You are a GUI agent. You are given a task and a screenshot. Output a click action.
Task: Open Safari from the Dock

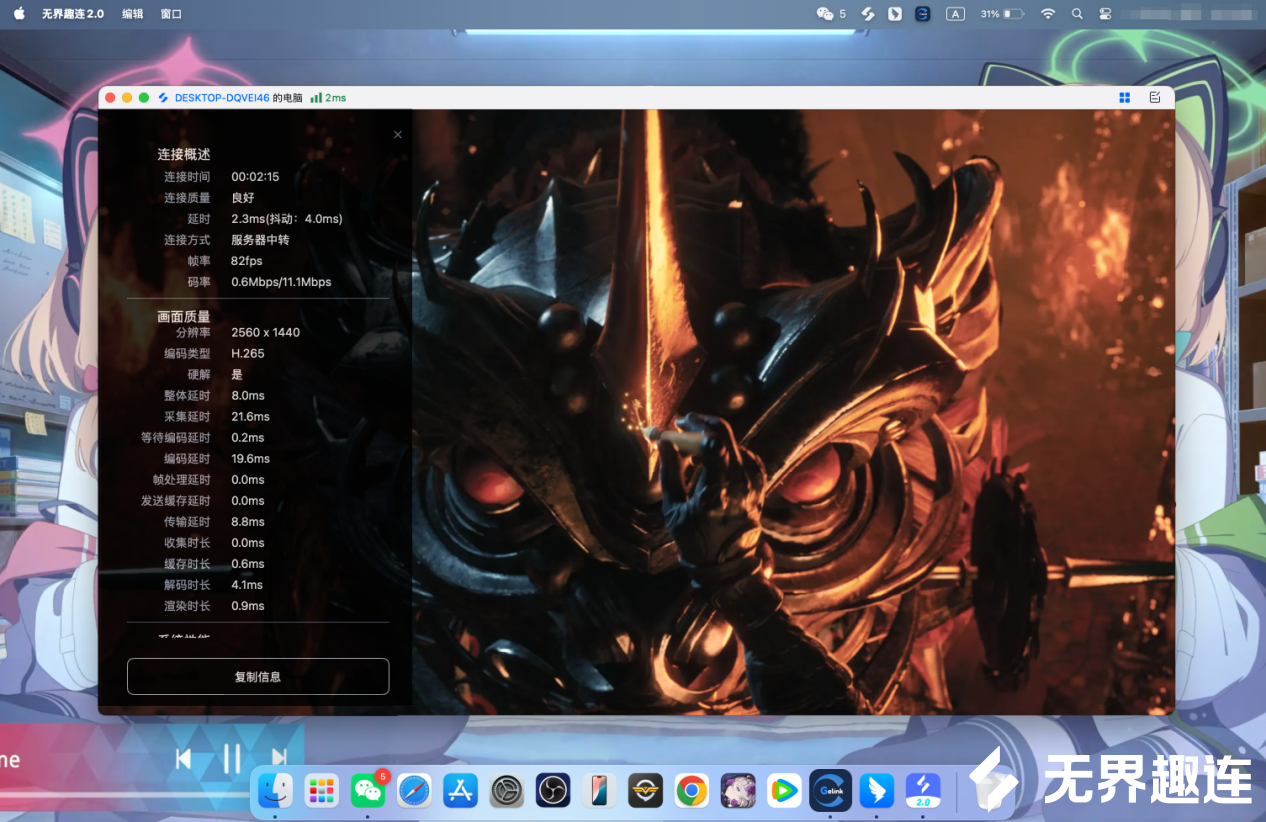click(414, 791)
